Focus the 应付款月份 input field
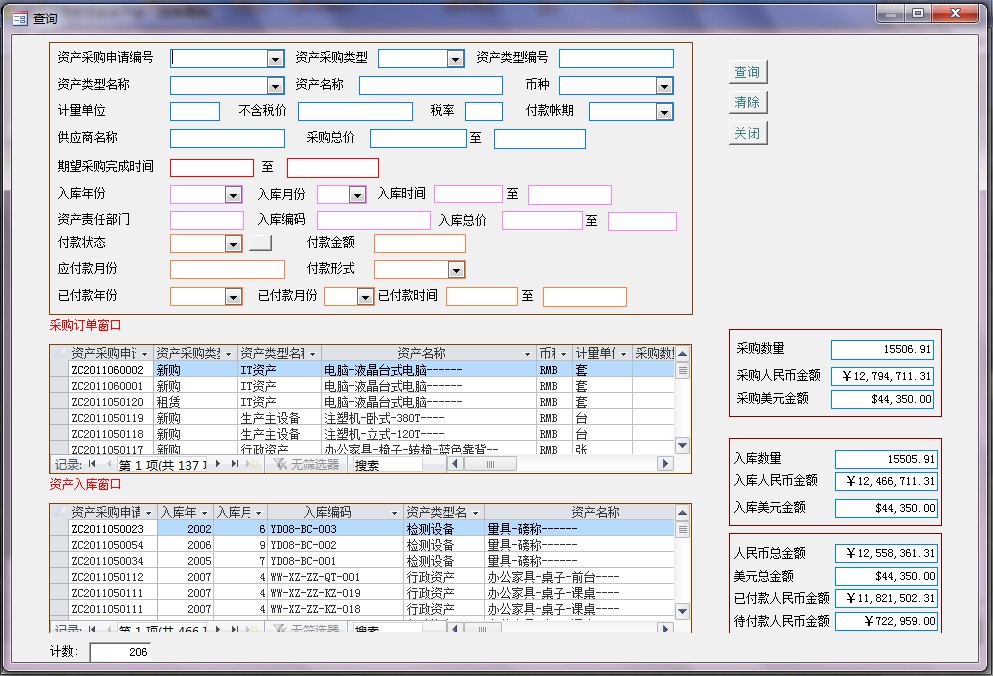Viewport: 993px width, 676px height. [x=227, y=270]
